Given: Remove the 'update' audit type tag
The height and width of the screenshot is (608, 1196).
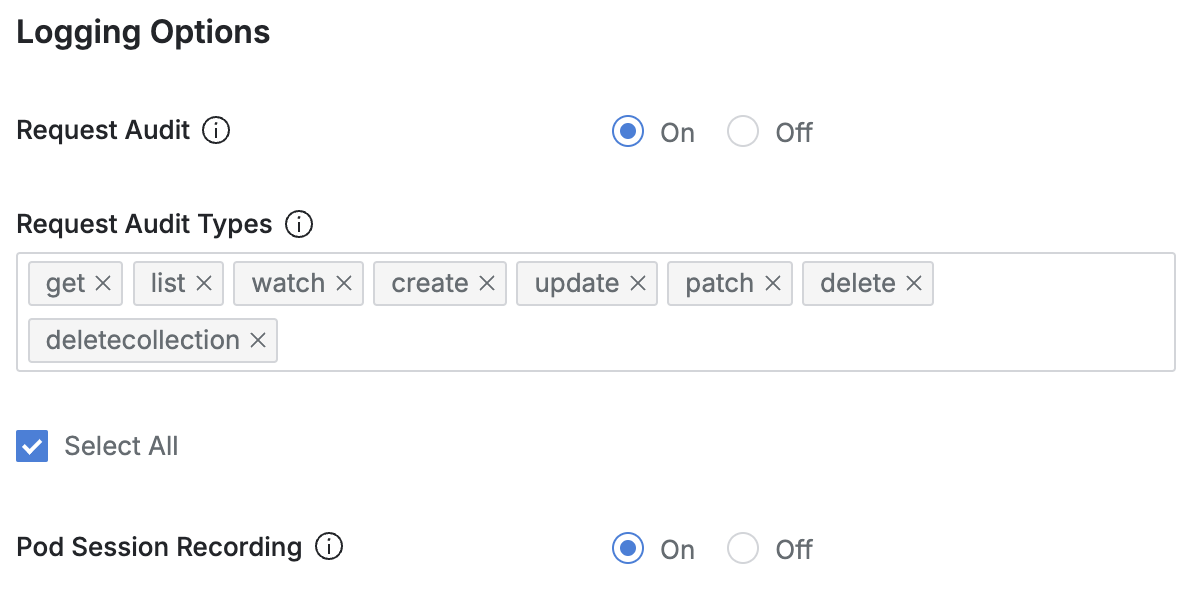Looking at the screenshot, I should tap(638, 284).
